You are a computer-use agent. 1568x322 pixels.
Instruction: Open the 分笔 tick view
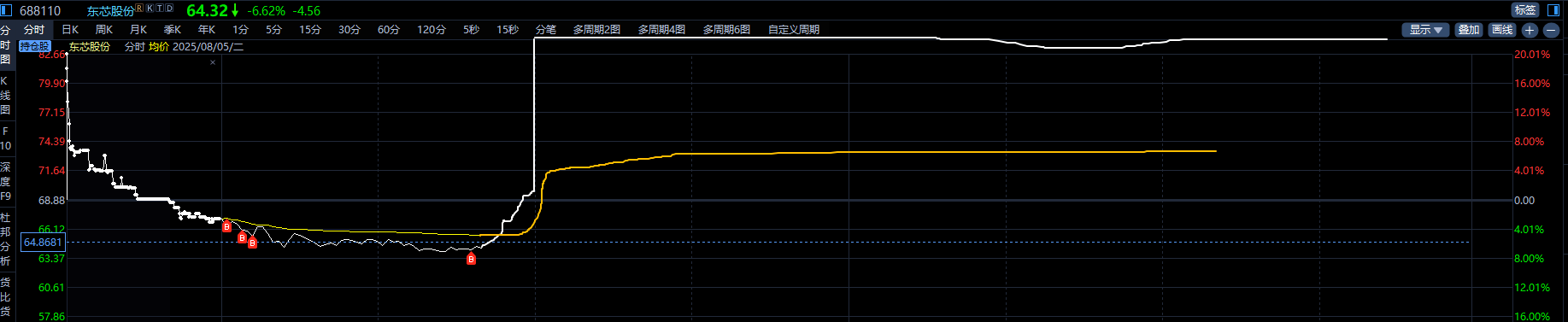point(545,30)
